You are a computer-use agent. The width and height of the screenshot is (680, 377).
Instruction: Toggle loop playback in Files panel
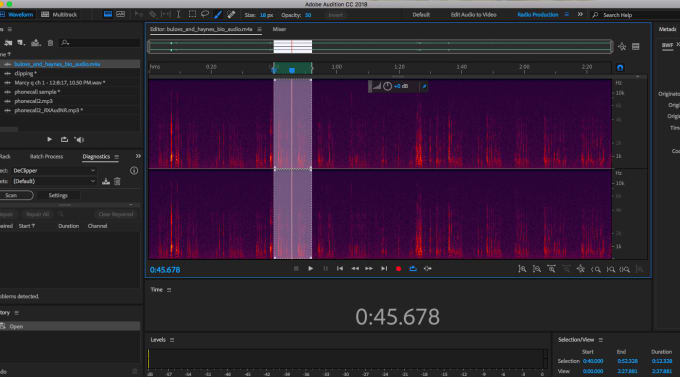(64, 140)
